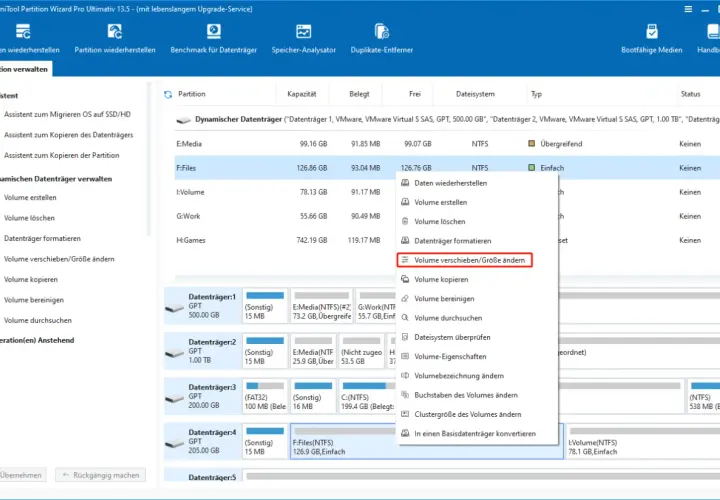
Task: Click Daten wiederherstellen icon in context menu
Action: point(405,183)
